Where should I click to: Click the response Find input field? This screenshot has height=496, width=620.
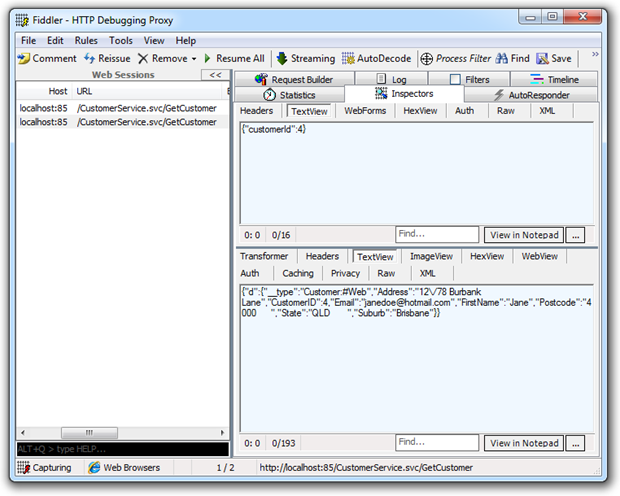click(437, 442)
